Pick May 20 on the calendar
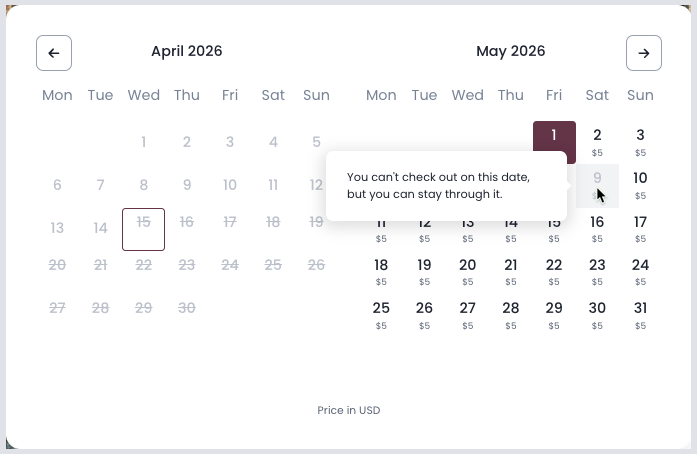 pyautogui.click(x=467, y=272)
